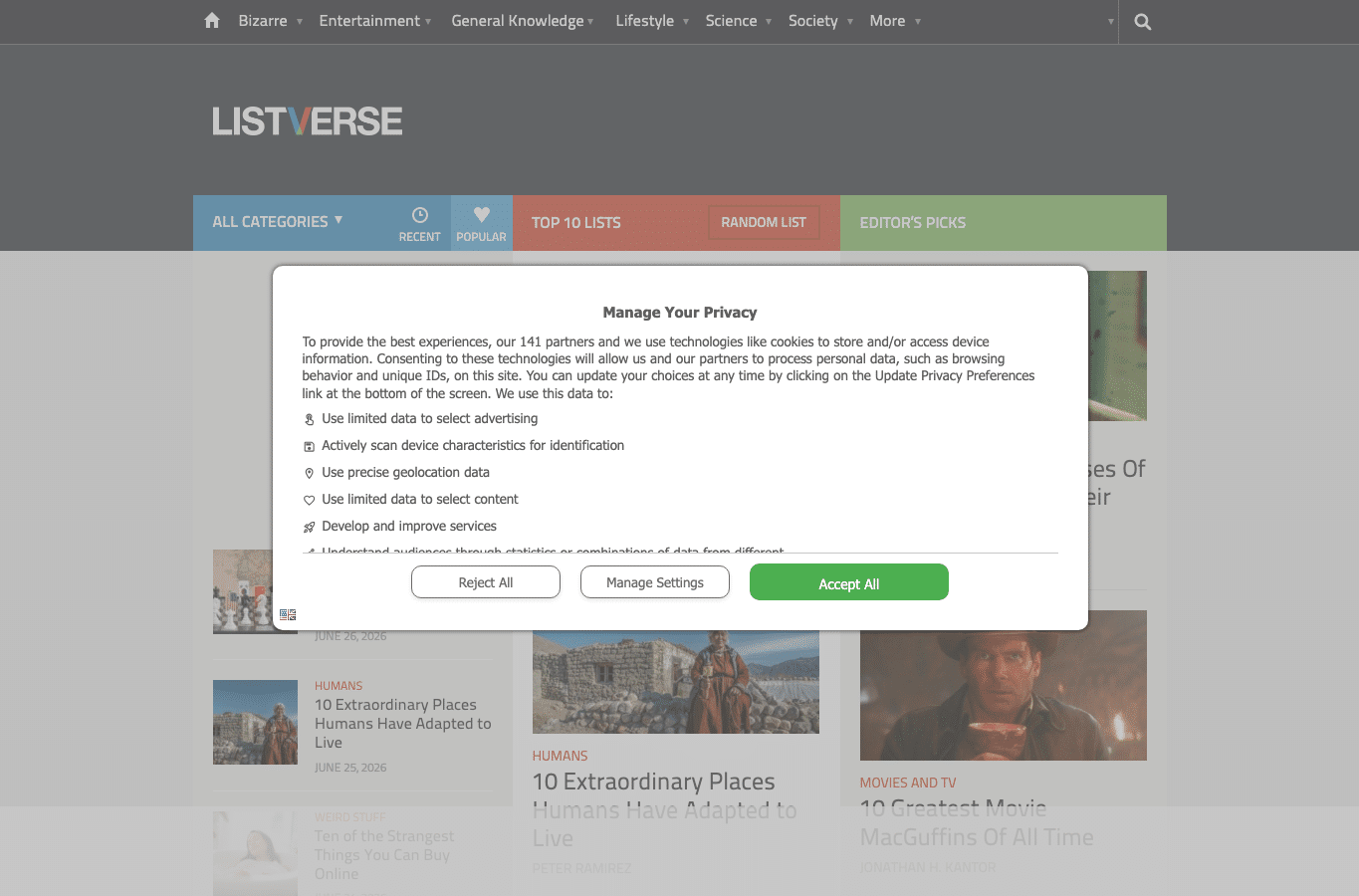Click Reject All button

(x=486, y=582)
